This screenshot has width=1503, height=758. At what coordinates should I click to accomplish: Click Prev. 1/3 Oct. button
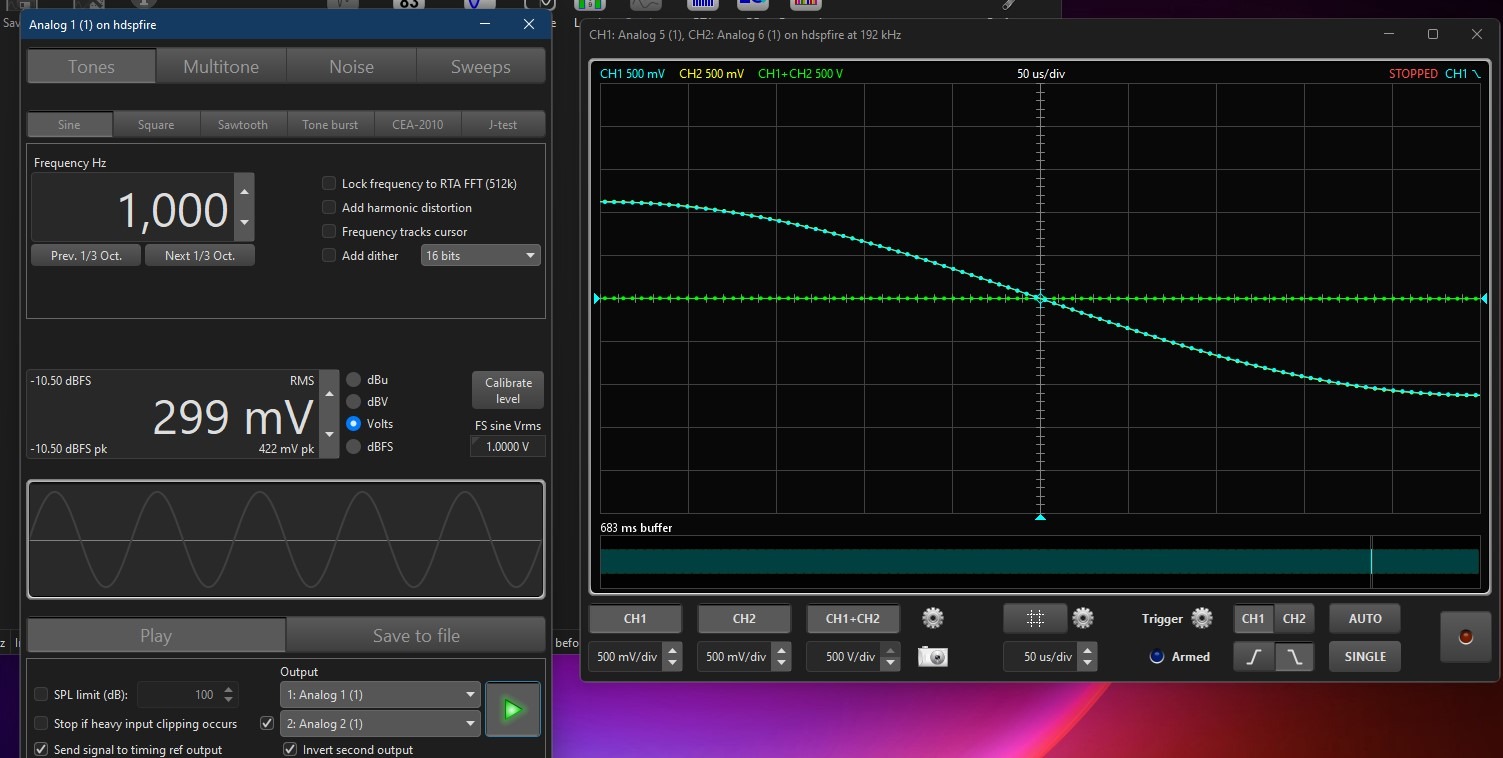(87, 255)
